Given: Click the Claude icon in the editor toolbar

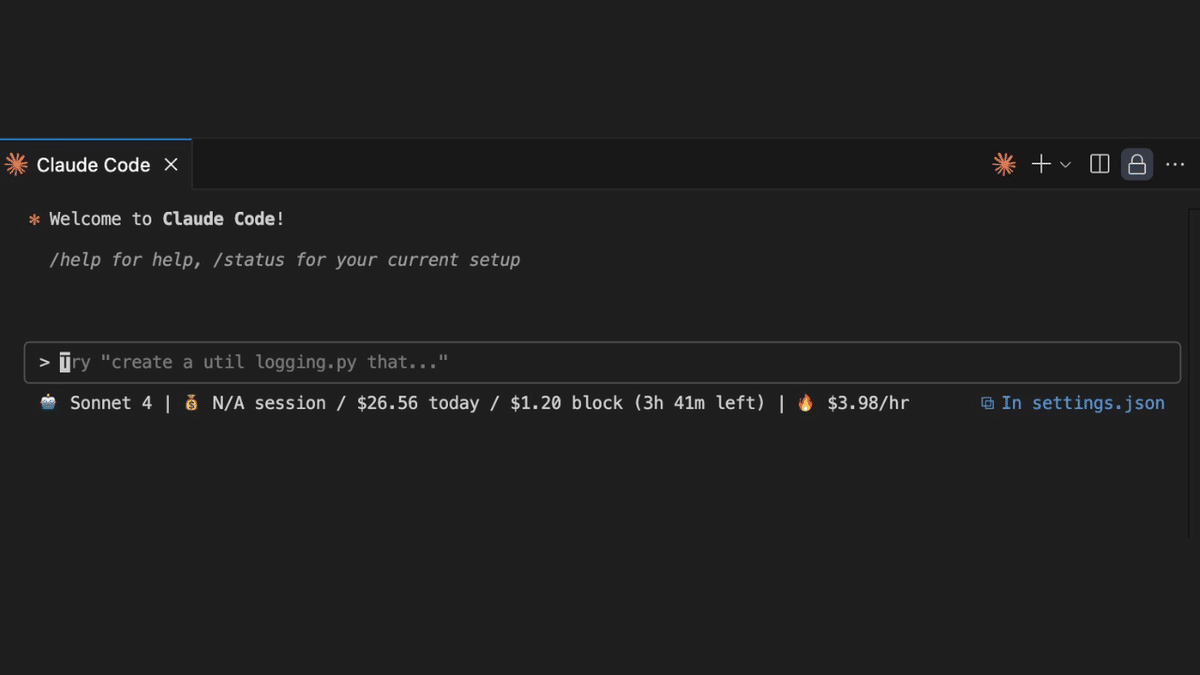Looking at the screenshot, I should coord(1004,165).
